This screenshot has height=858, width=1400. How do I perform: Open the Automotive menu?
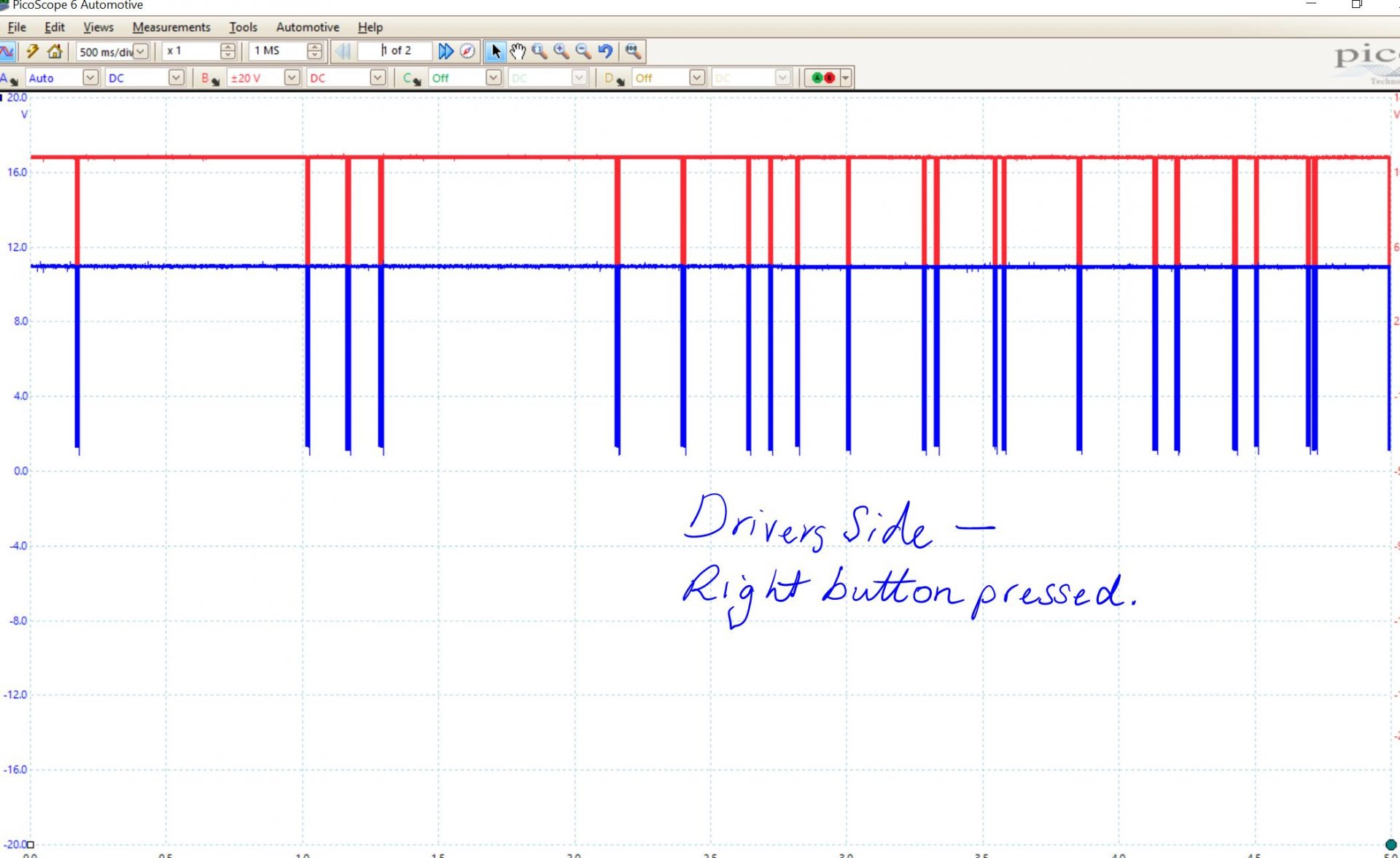(x=308, y=27)
